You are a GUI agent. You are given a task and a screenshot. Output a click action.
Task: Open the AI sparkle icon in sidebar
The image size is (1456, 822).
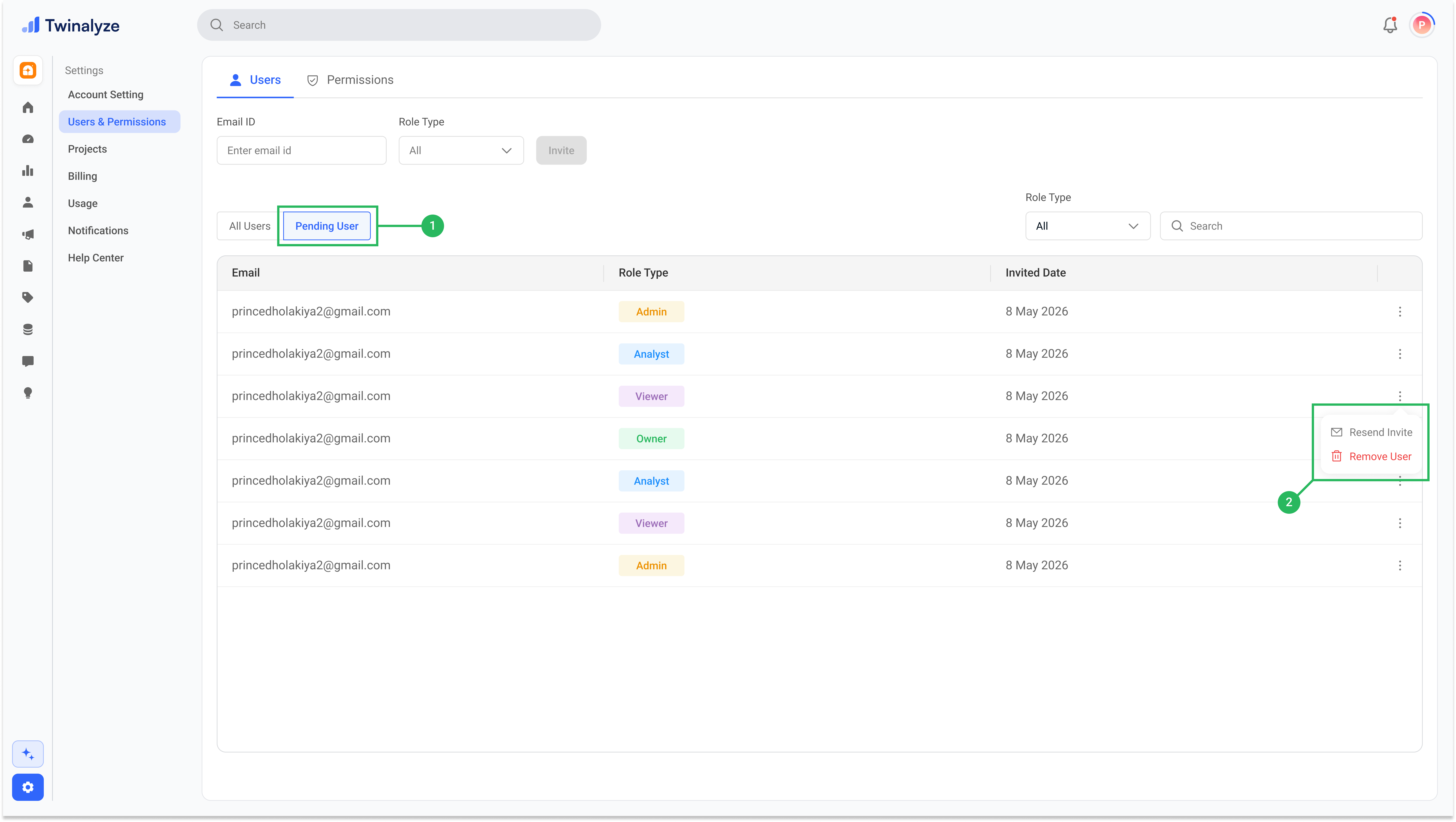click(x=28, y=754)
